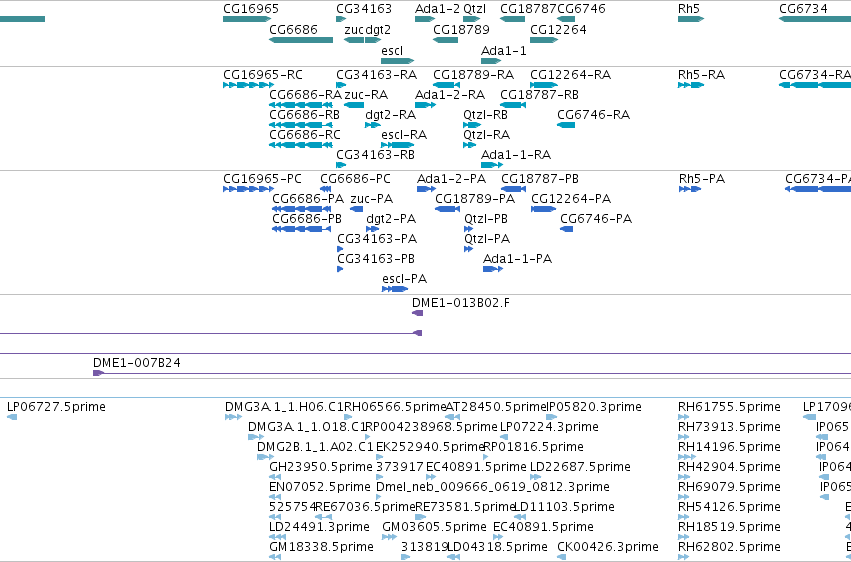Select the CG6746 gene label
The width and height of the screenshot is (851, 562).
pos(581,9)
